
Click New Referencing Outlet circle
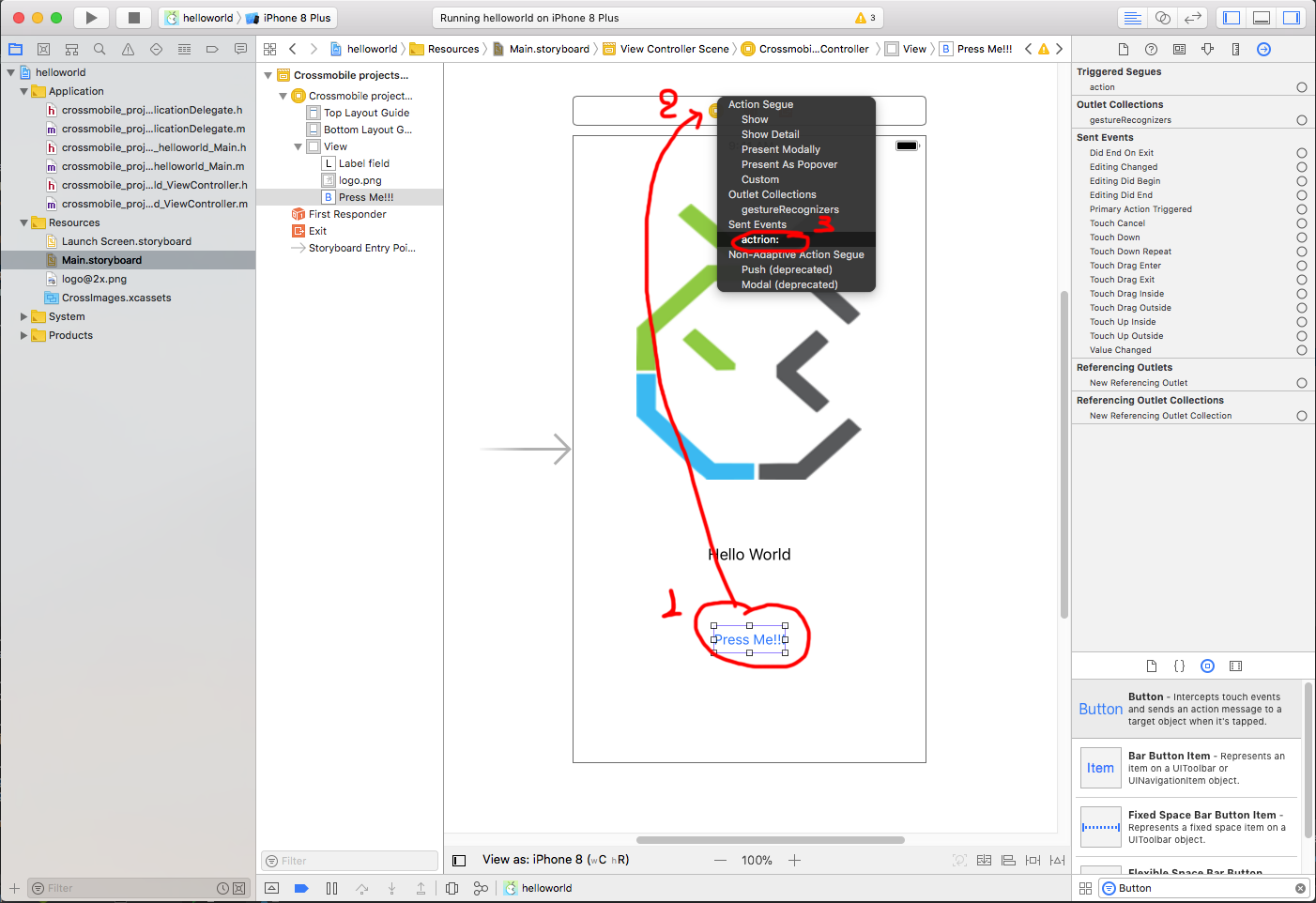(x=1301, y=383)
